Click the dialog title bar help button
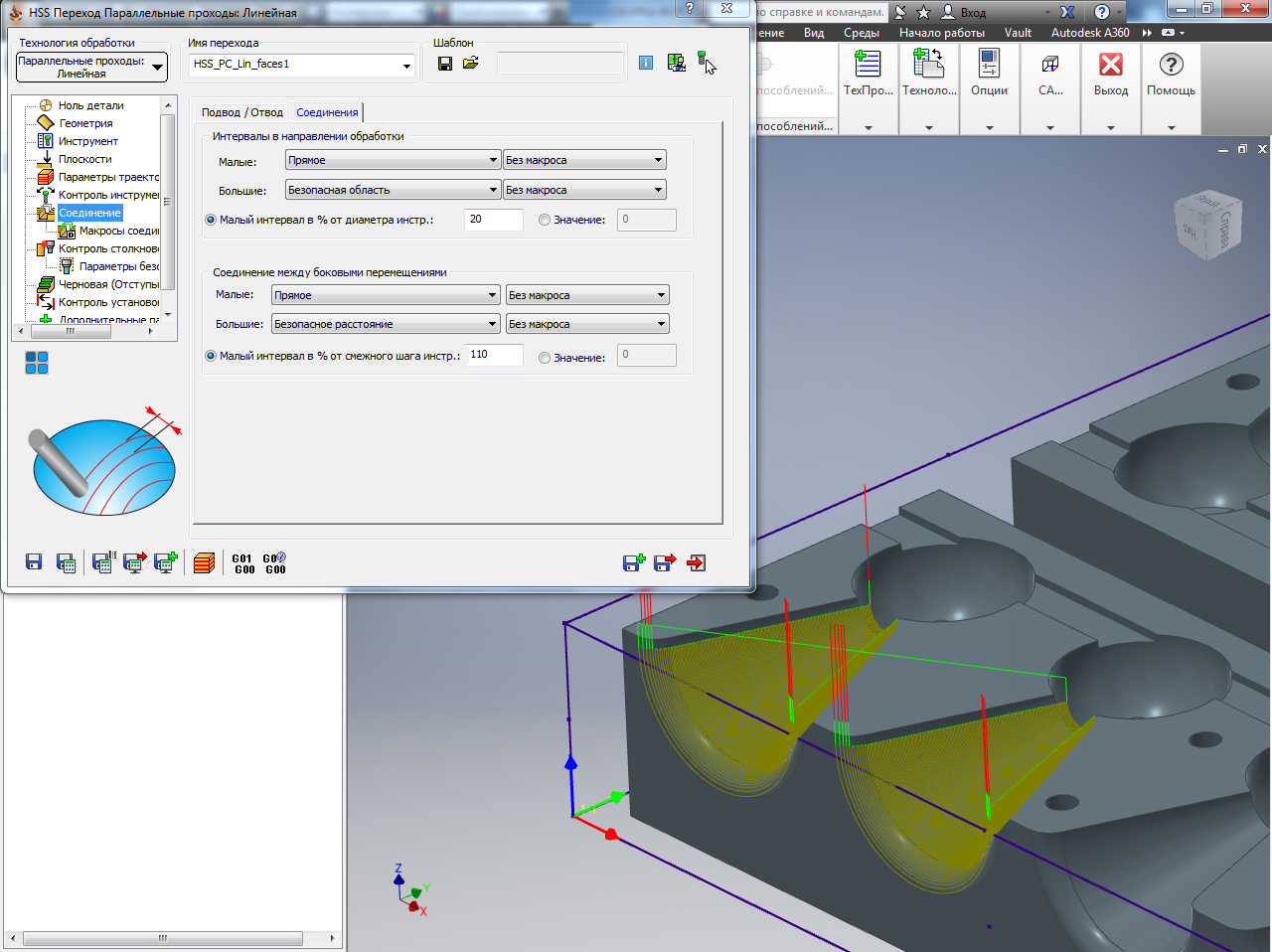This screenshot has width=1272, height=952. pyautogui.click(x=690, y=9)
